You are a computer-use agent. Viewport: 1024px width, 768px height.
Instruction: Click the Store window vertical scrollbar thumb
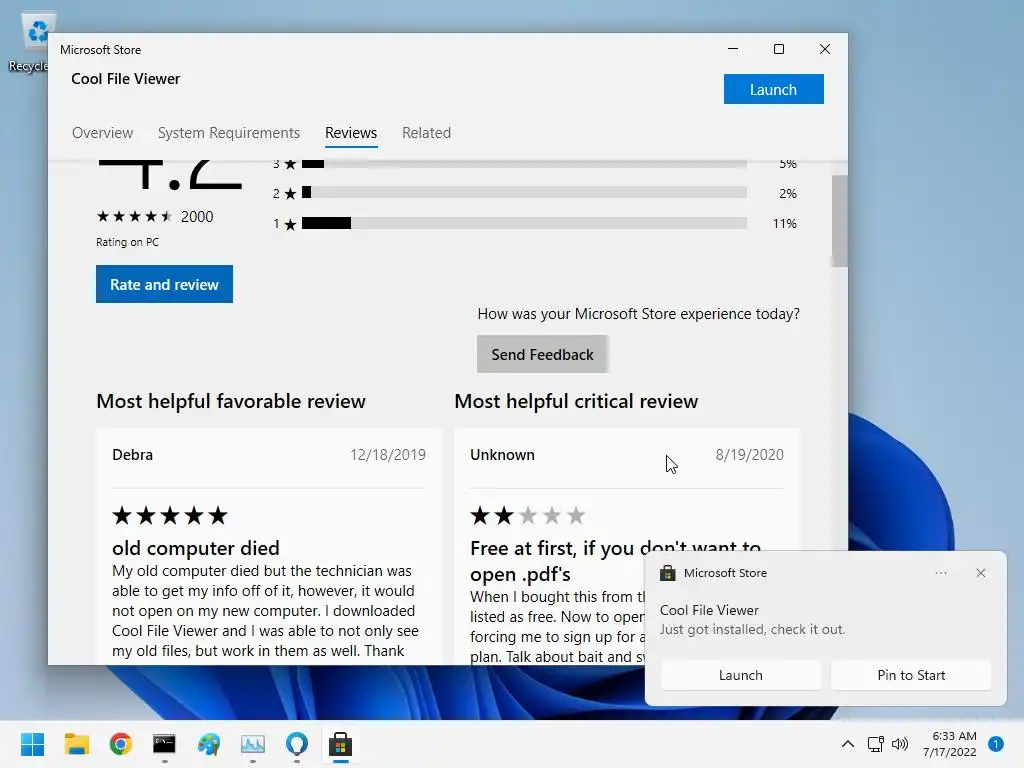[x=839, y=221]
